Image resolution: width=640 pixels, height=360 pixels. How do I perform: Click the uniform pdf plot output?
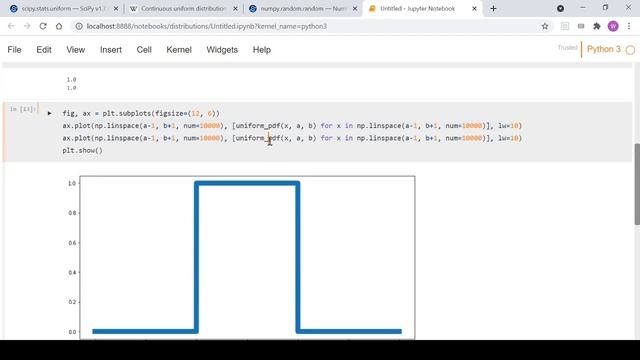241,258
